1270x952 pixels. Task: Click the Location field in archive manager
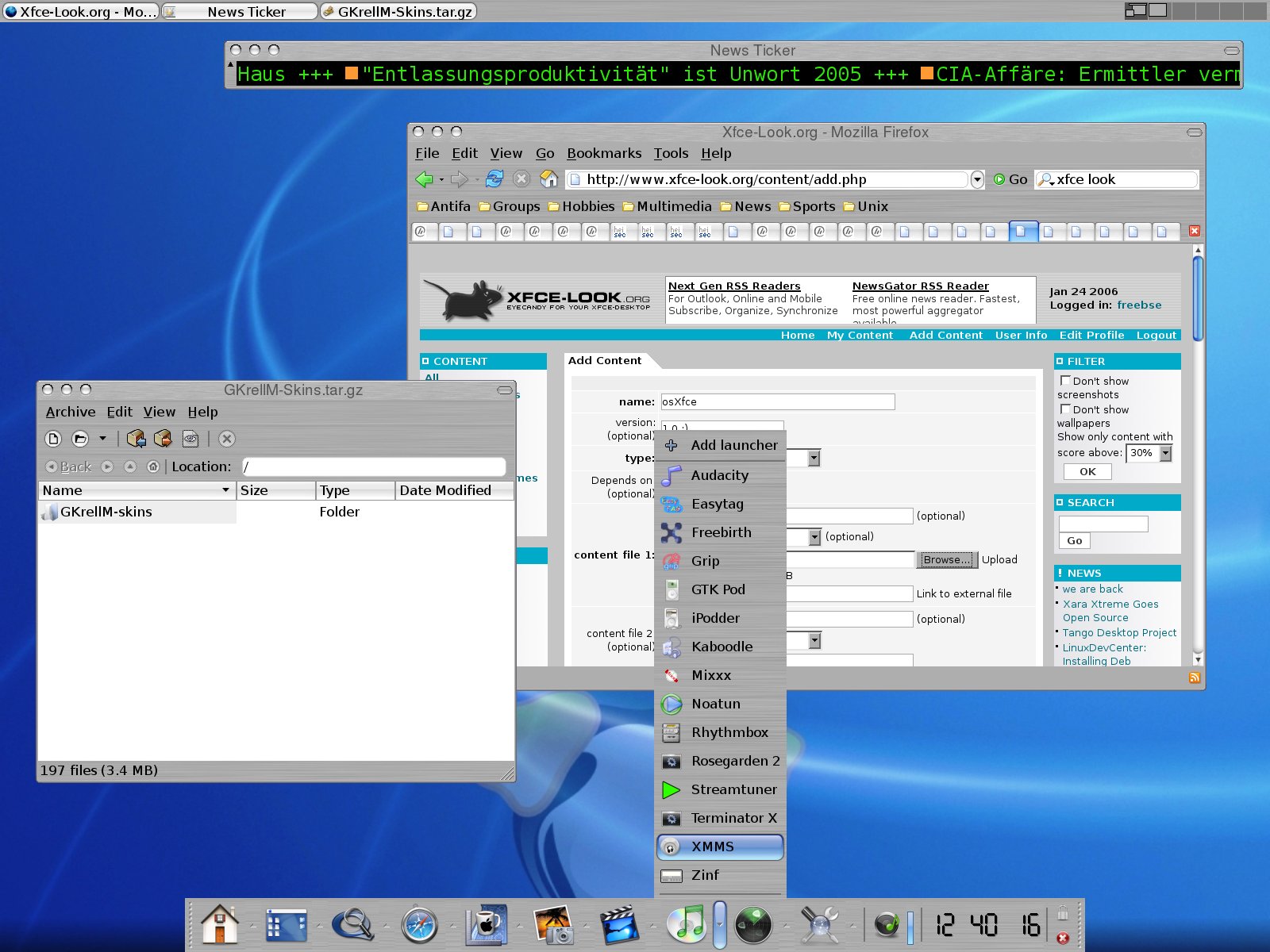coord(373,466)
